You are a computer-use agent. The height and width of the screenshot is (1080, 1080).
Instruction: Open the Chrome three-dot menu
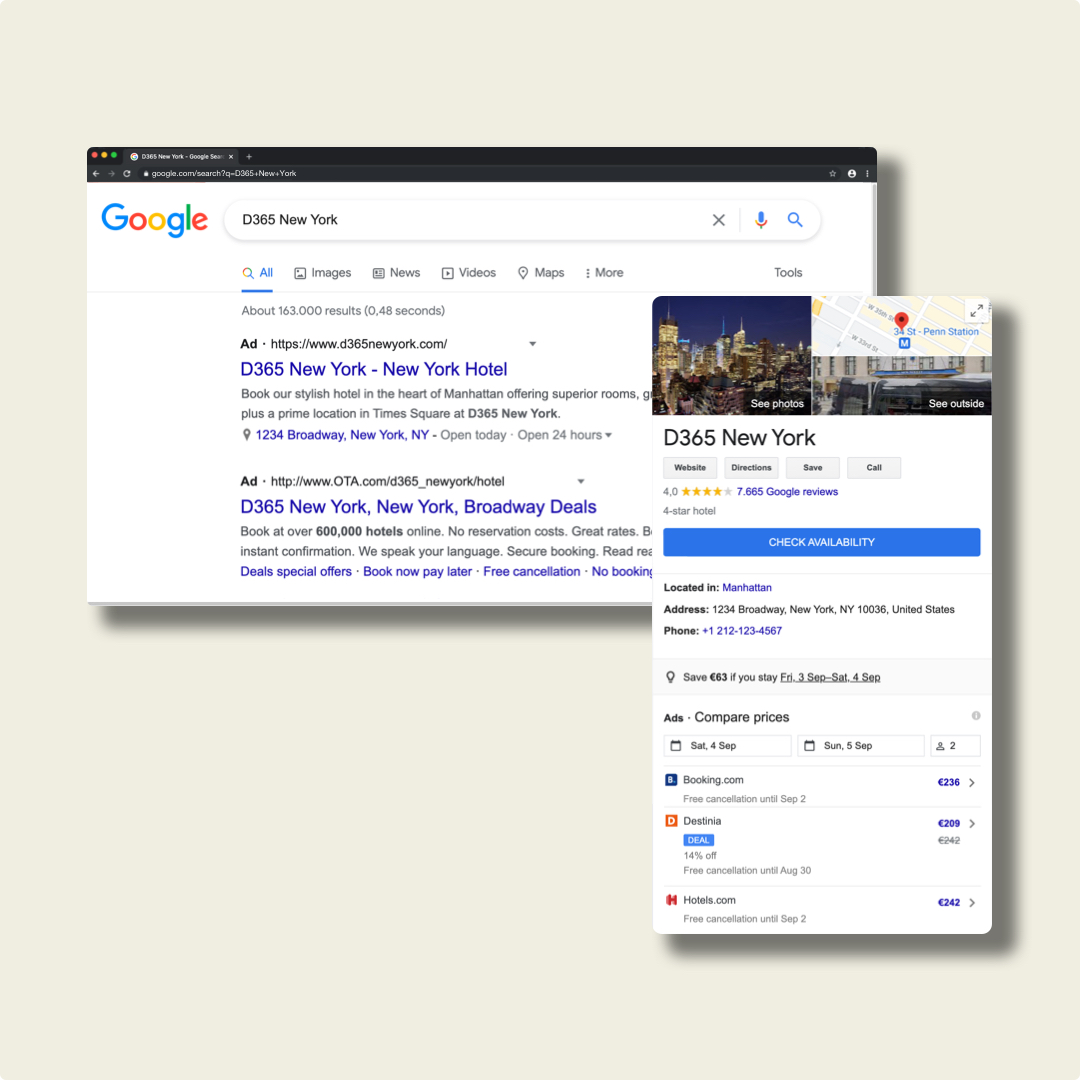pyautogui.click(x=867, y=174)
